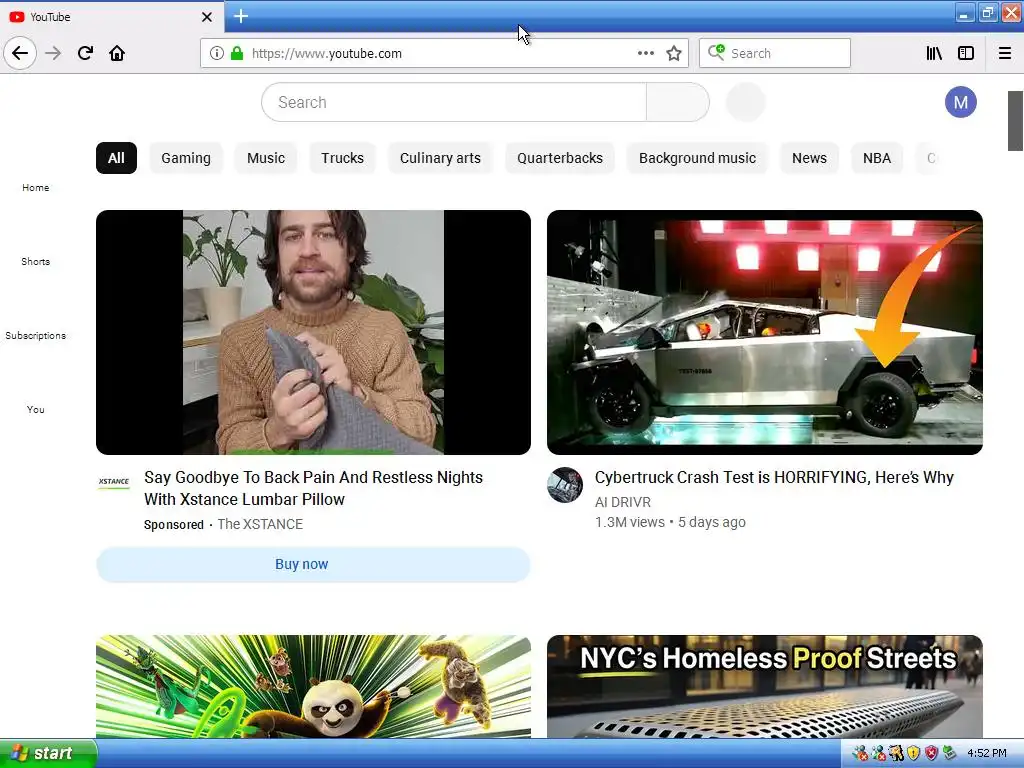Submit search with the YouTube search button
The height and width of the screenshot is (768, 1024).
(678, 102)
